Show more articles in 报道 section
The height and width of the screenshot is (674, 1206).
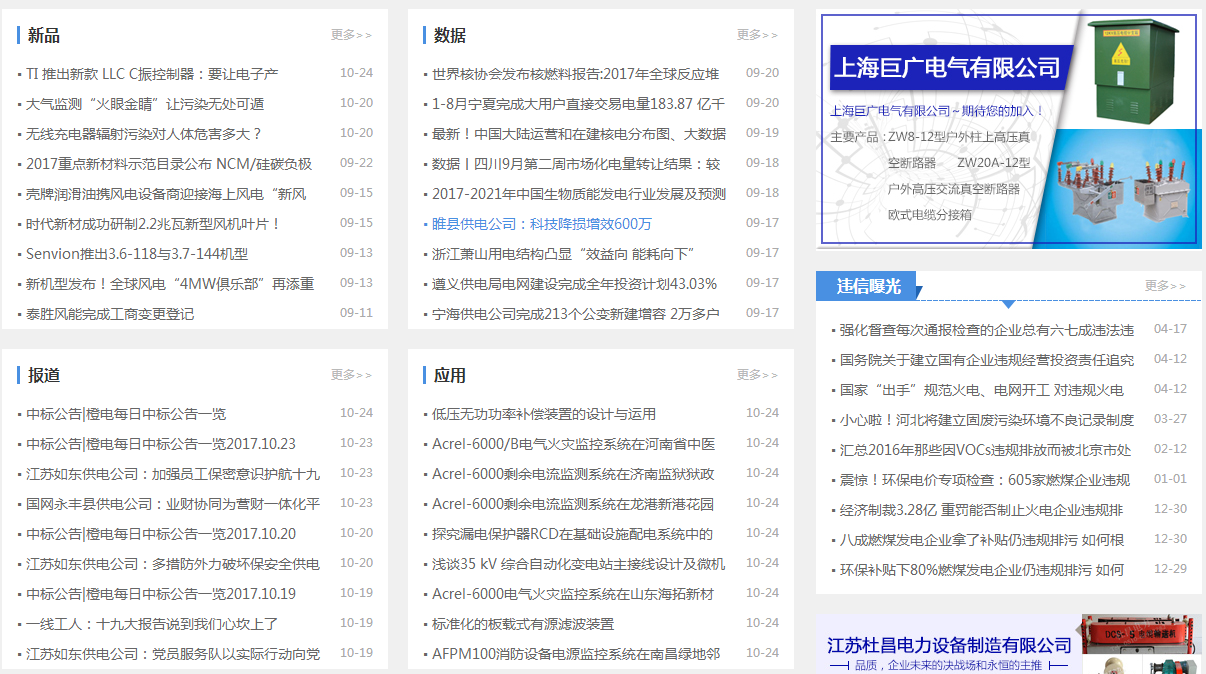pos(351,375)
